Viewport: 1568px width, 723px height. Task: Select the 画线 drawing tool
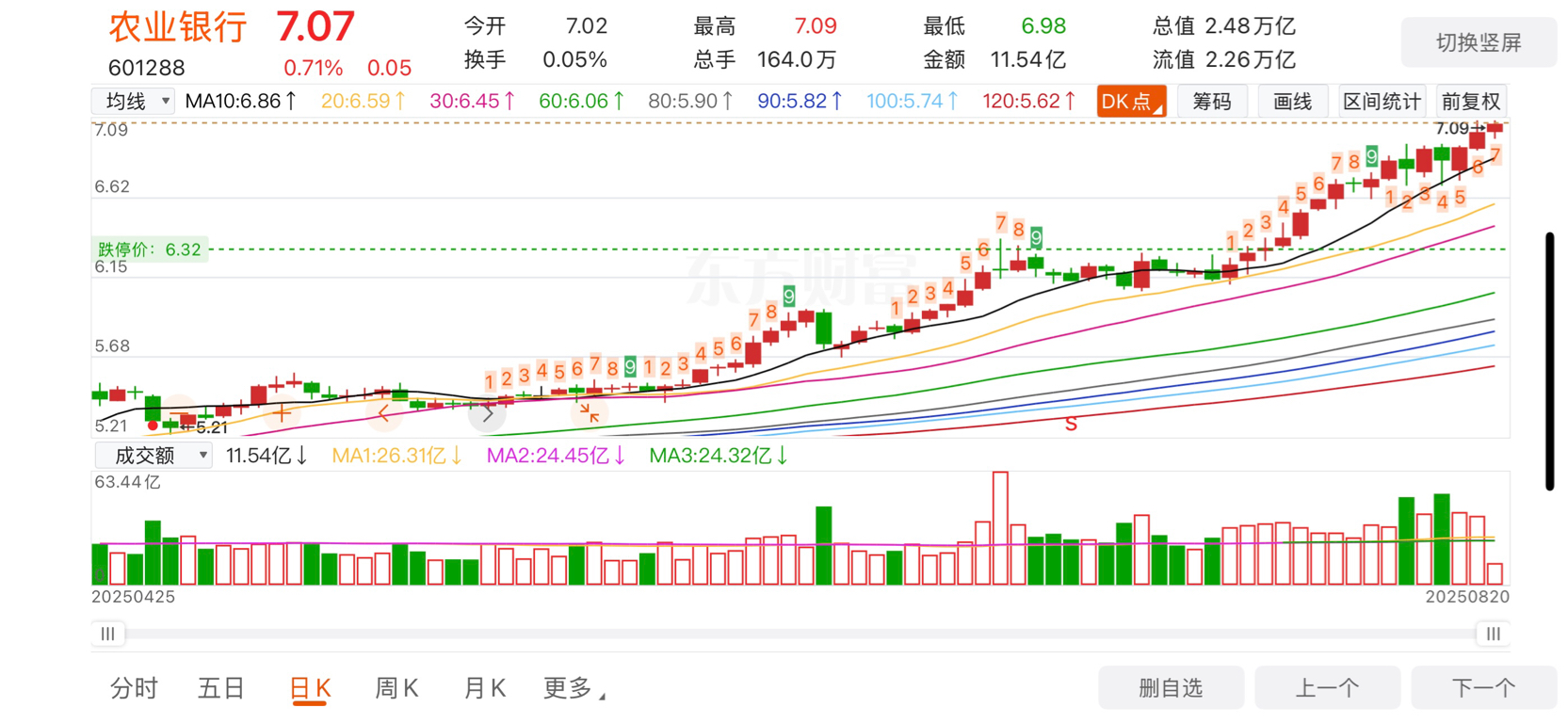(x=1292, y=101)
